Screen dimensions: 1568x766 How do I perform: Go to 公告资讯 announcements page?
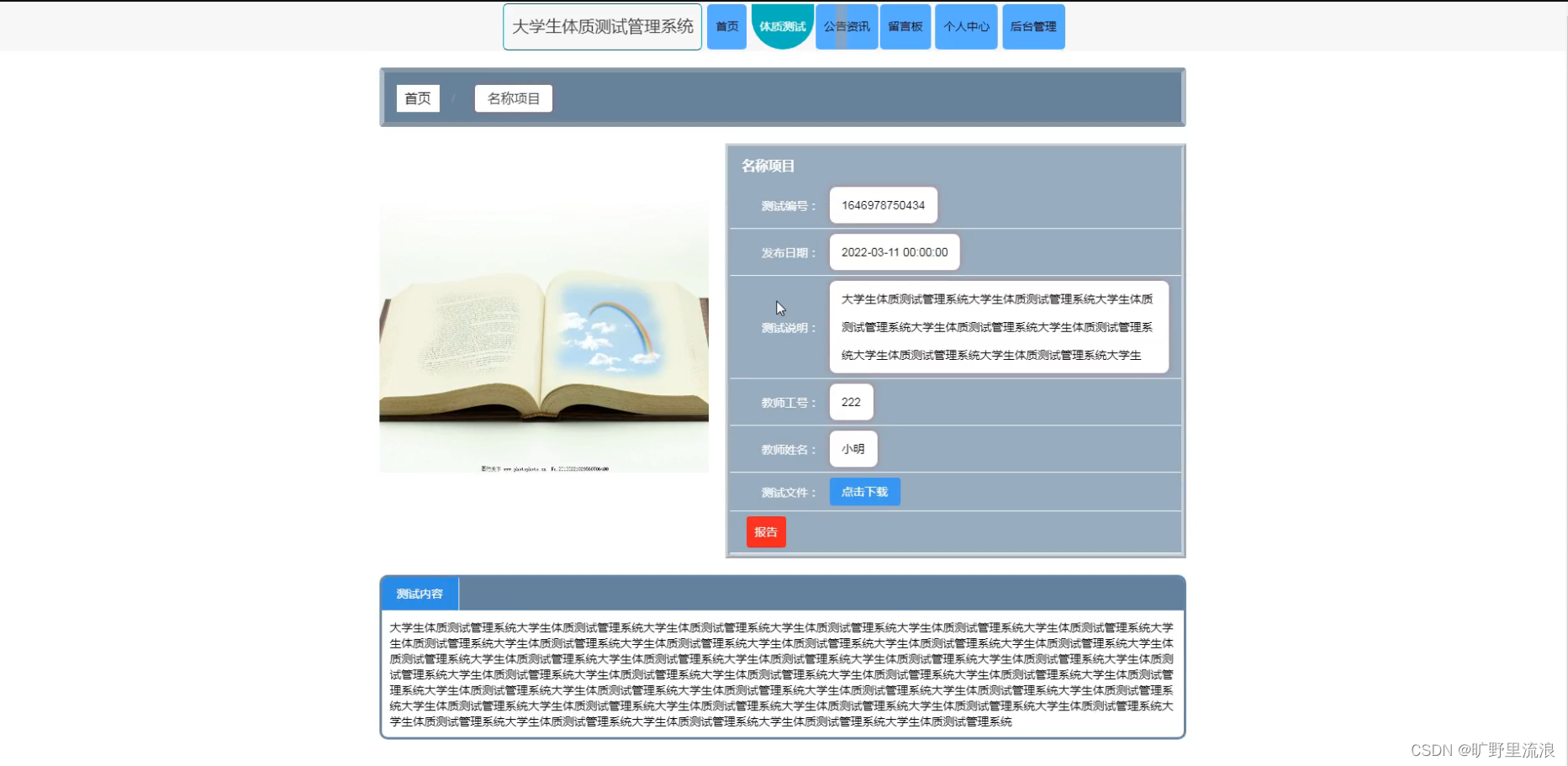click(x=846, y=26)
